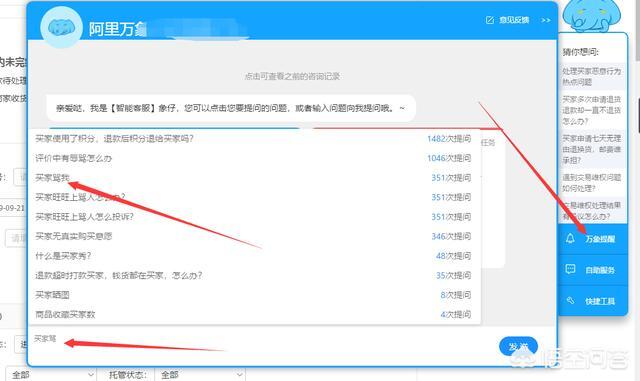Viewport: 640px width, 381px height.
Task: Open 买家多次申请退货退款却一直不退货 question
Action: point(592,110)
